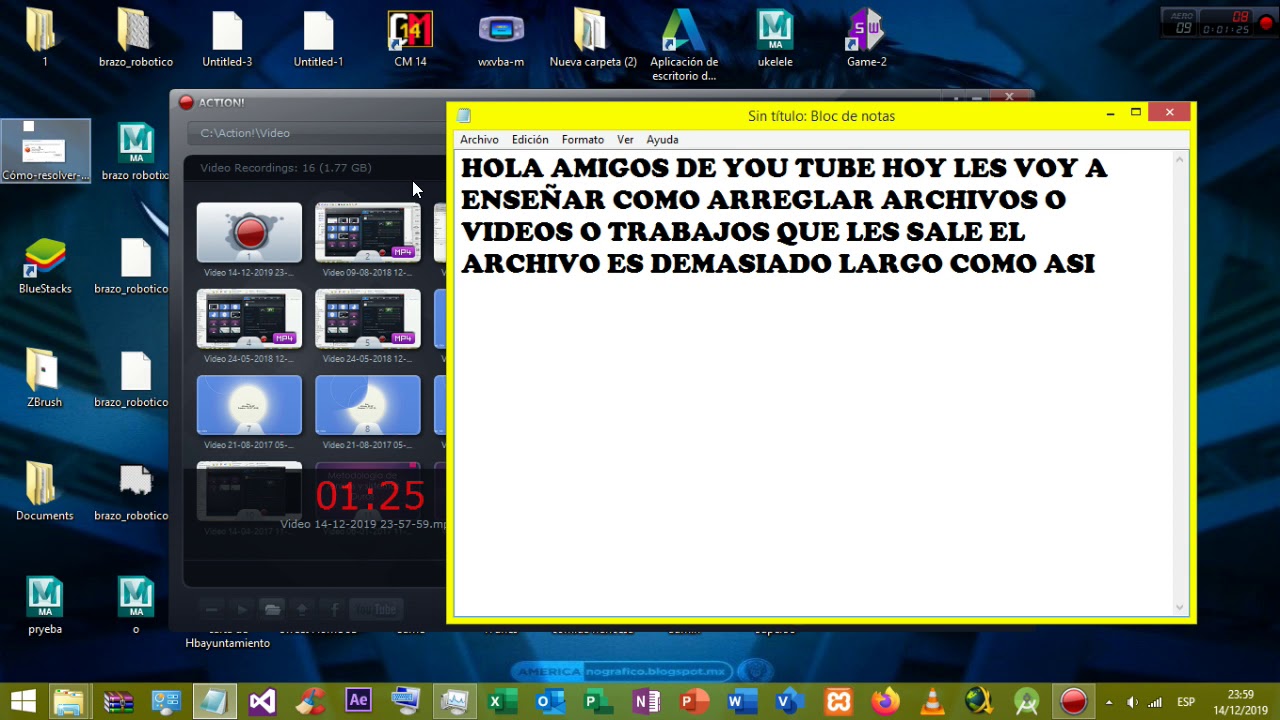Click the C:\Action!\Video path field
The width and height of the screenshot is (1280, 720).
[316, 133]
